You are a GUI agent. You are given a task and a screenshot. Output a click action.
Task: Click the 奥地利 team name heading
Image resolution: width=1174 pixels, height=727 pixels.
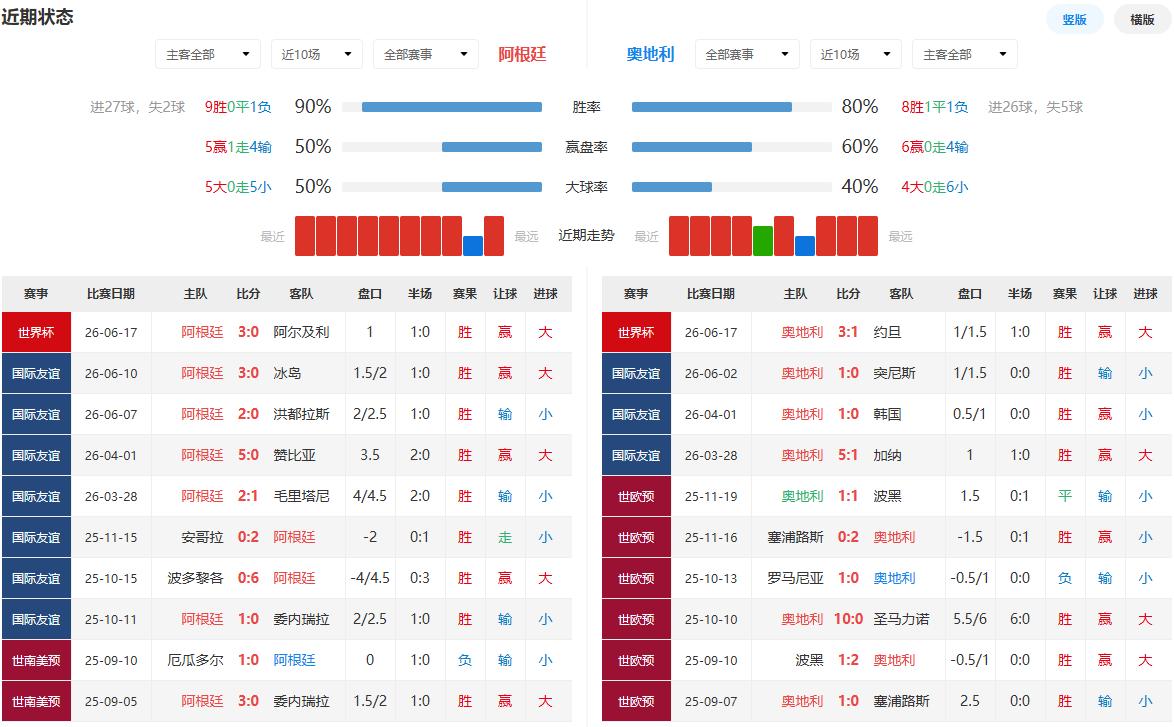[650, 54]
